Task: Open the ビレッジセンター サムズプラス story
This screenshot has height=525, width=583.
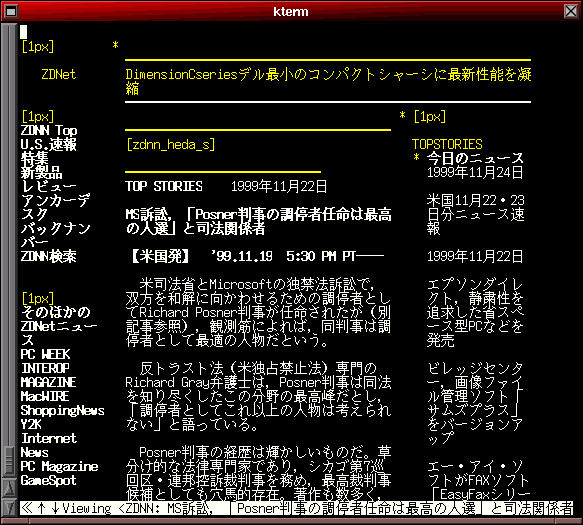Action: click(x=475, y=403)
